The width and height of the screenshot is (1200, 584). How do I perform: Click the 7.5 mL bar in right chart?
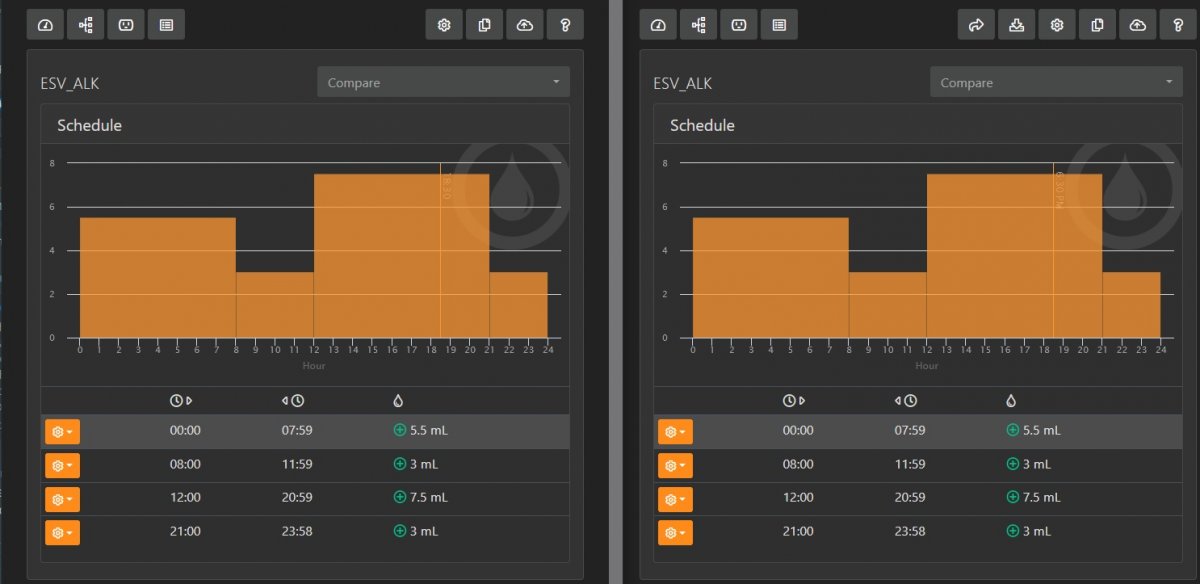(x=1014, y=256)
